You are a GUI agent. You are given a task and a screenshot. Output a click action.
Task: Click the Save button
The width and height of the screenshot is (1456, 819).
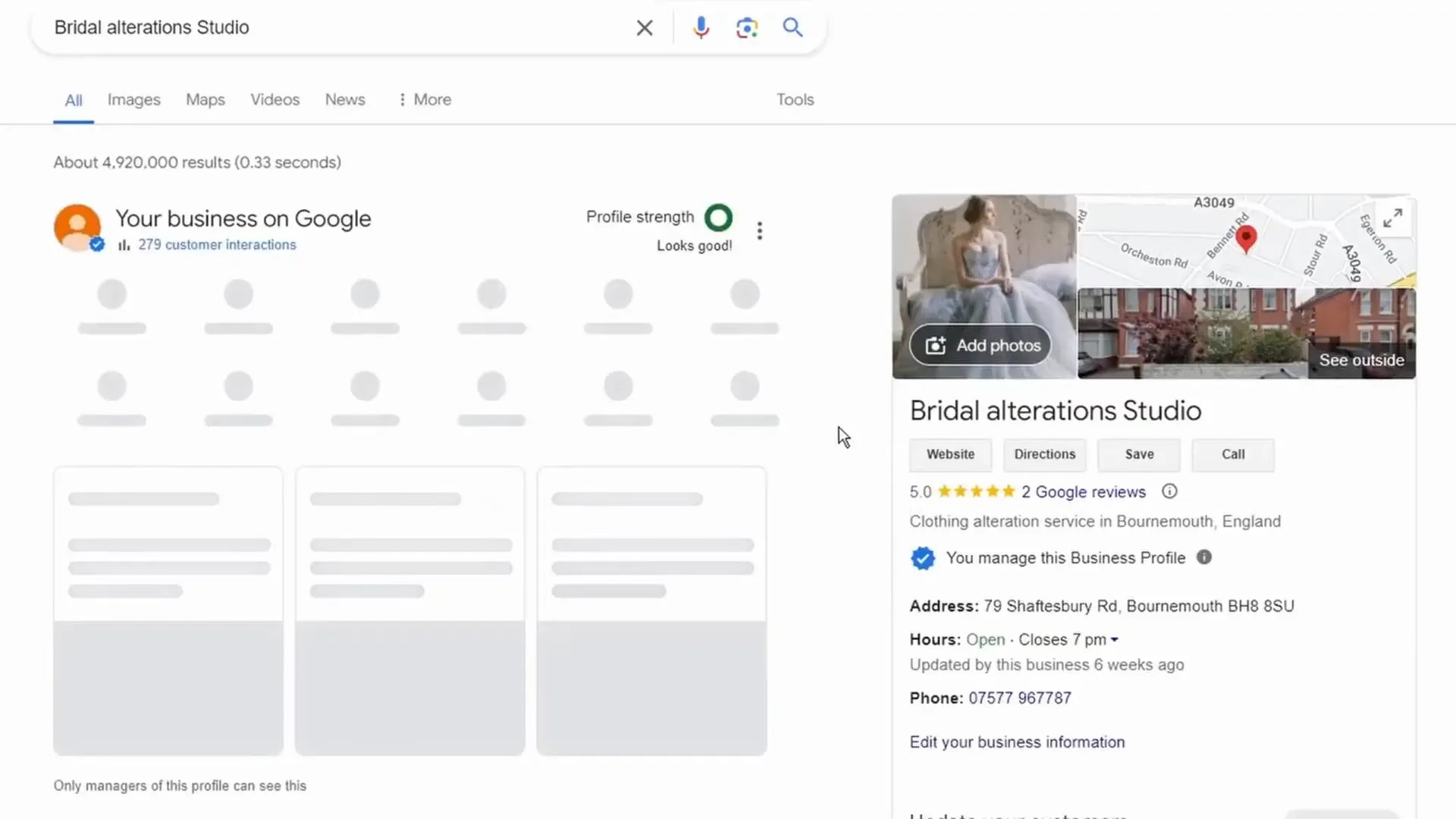click(1139, 454)
